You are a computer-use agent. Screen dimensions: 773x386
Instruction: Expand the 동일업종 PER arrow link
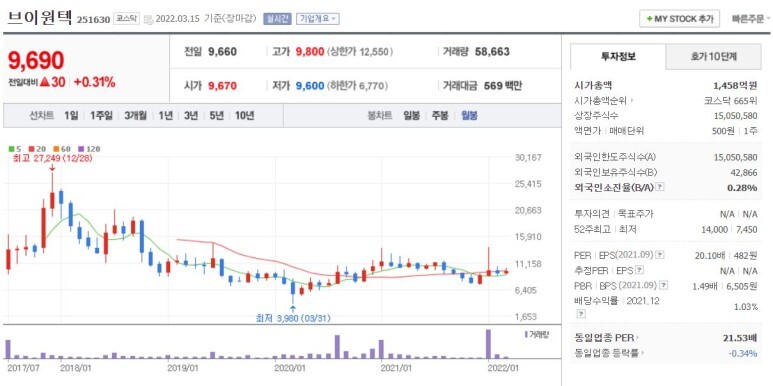click(638, 338)
